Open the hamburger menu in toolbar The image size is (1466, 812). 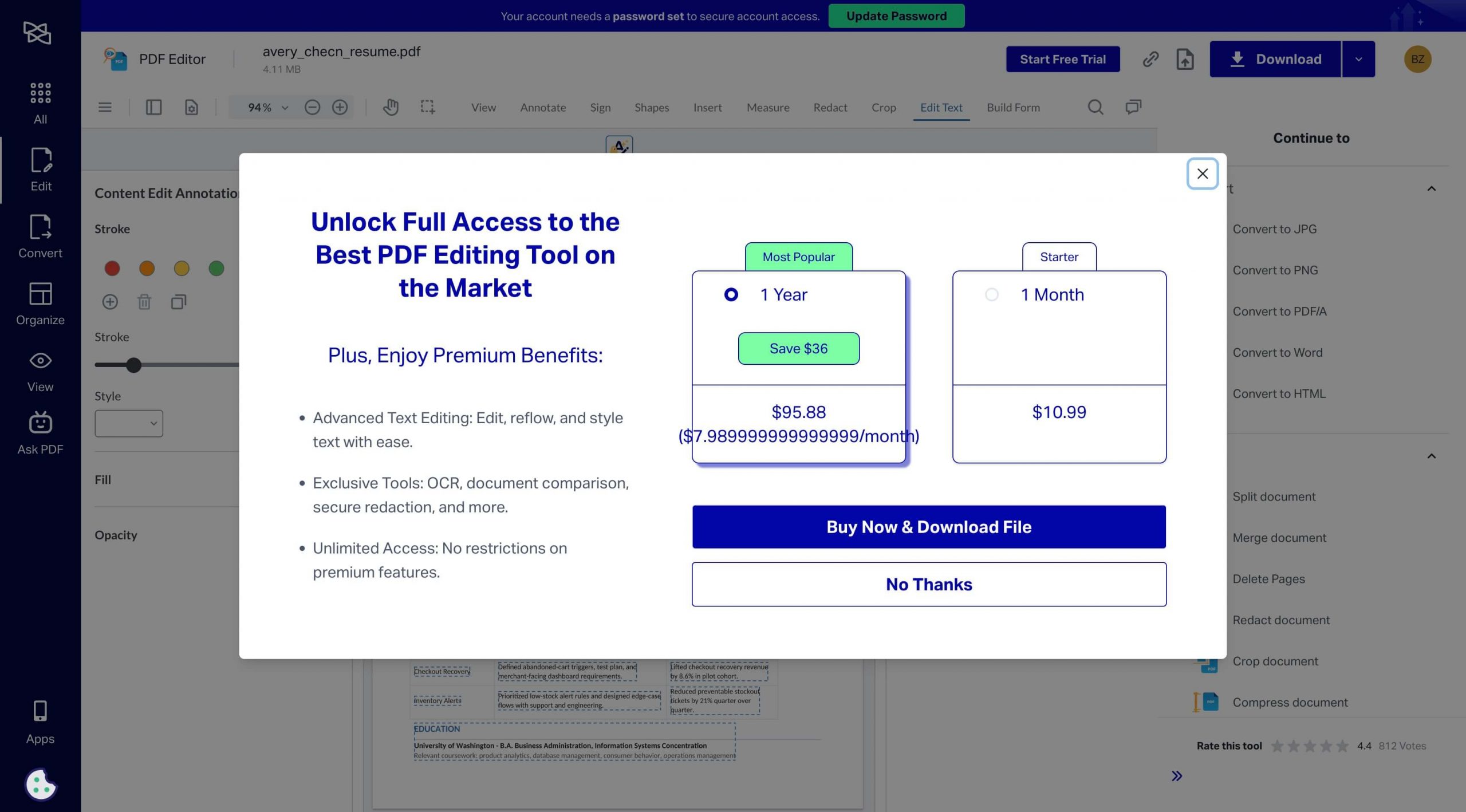click(105, 107)
